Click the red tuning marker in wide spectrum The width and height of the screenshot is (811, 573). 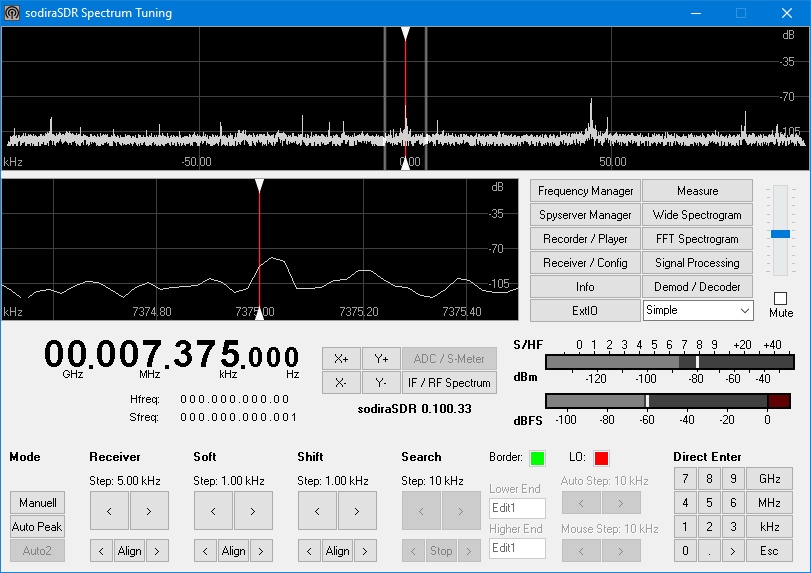coord(406,98)
